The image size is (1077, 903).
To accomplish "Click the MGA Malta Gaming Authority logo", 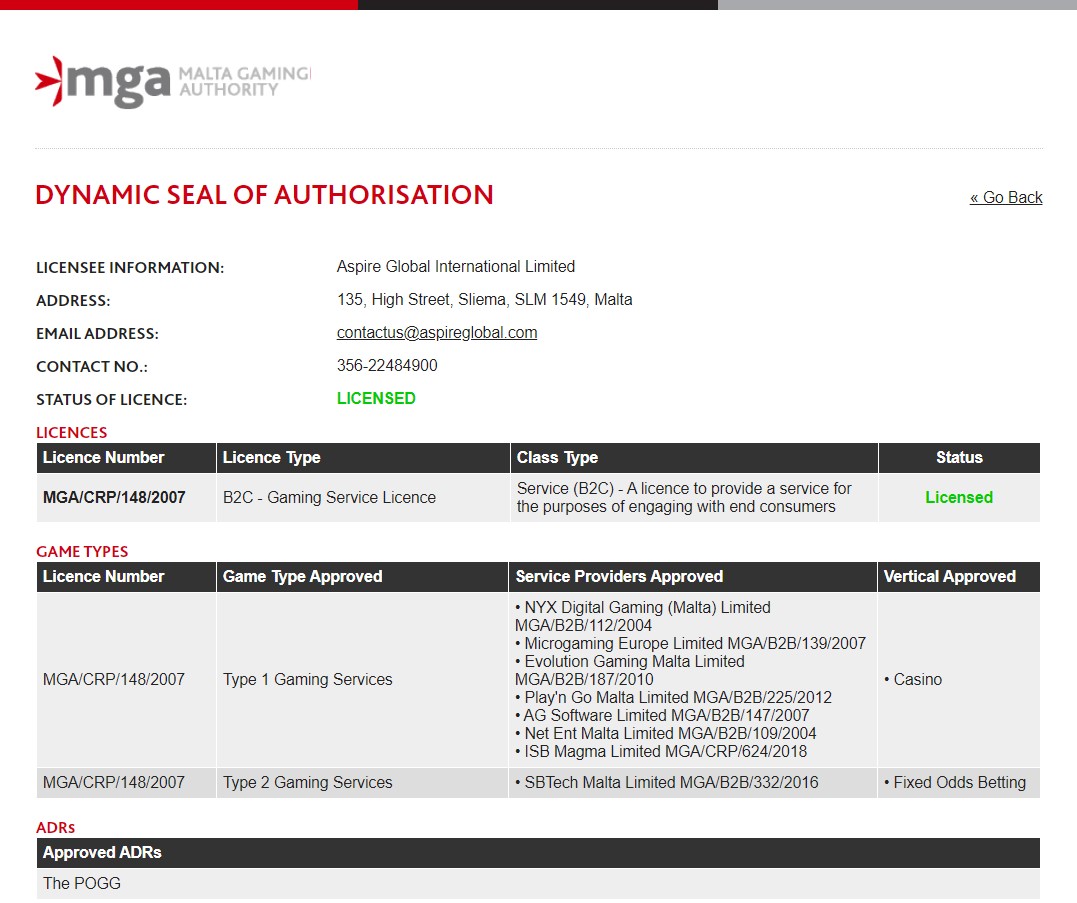I will click(x=173, y=82).
